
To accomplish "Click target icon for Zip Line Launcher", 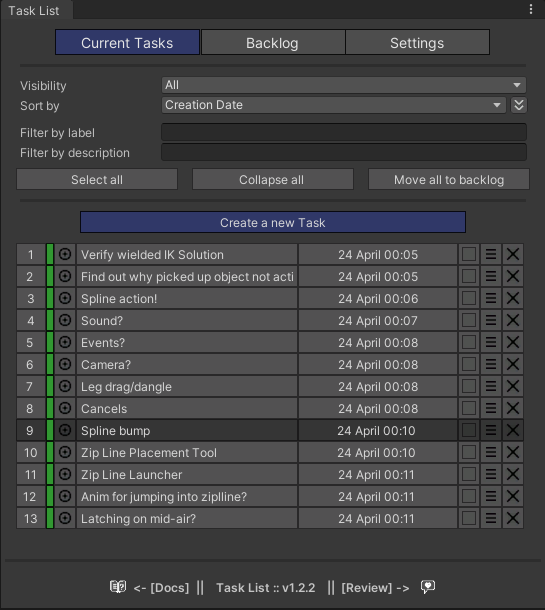I will [x=65, y=474].
